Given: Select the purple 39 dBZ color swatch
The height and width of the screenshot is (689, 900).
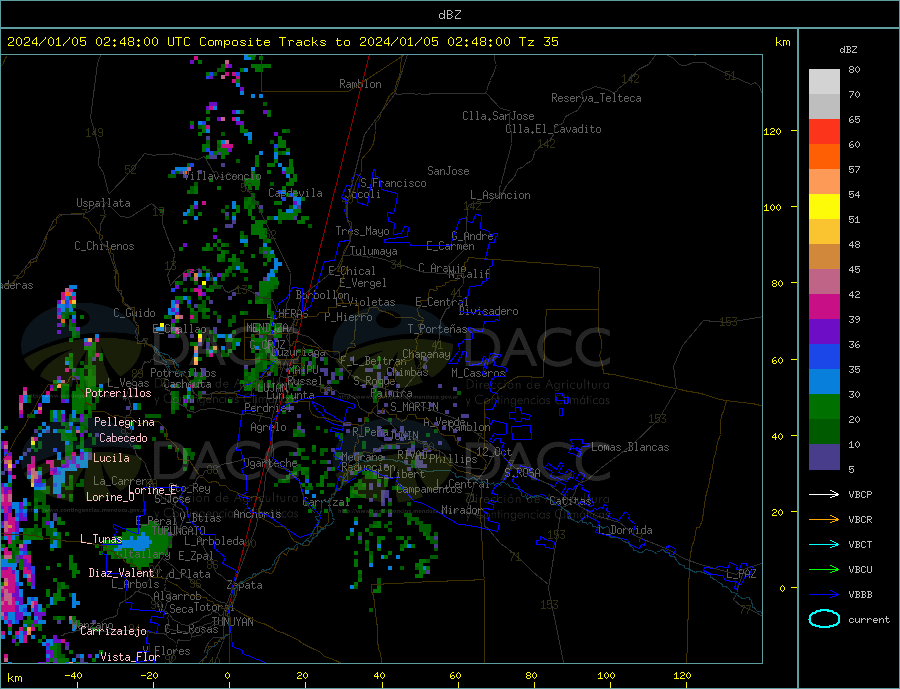Looking at the screenshot, I should click(824, 331).
